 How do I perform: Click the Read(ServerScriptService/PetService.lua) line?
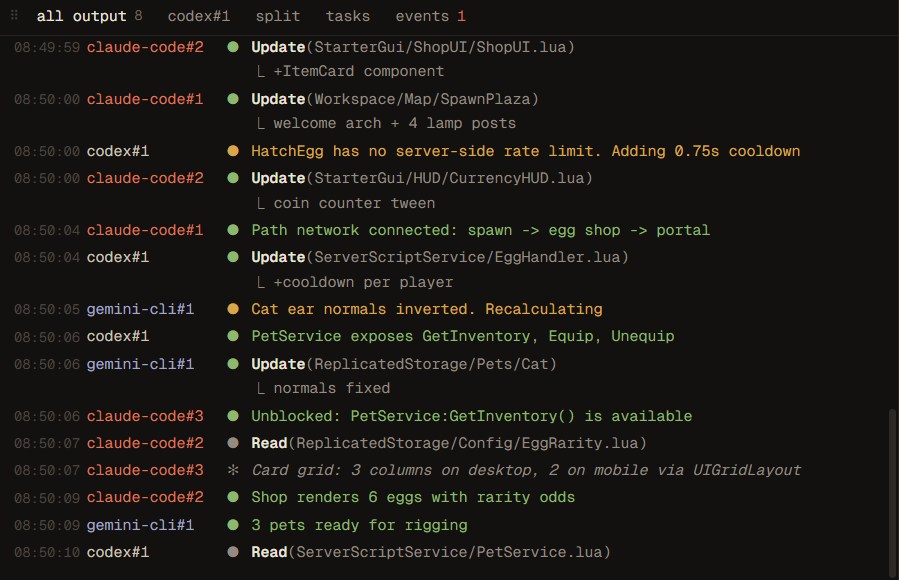pyautogui.click(x=431, y=552)
